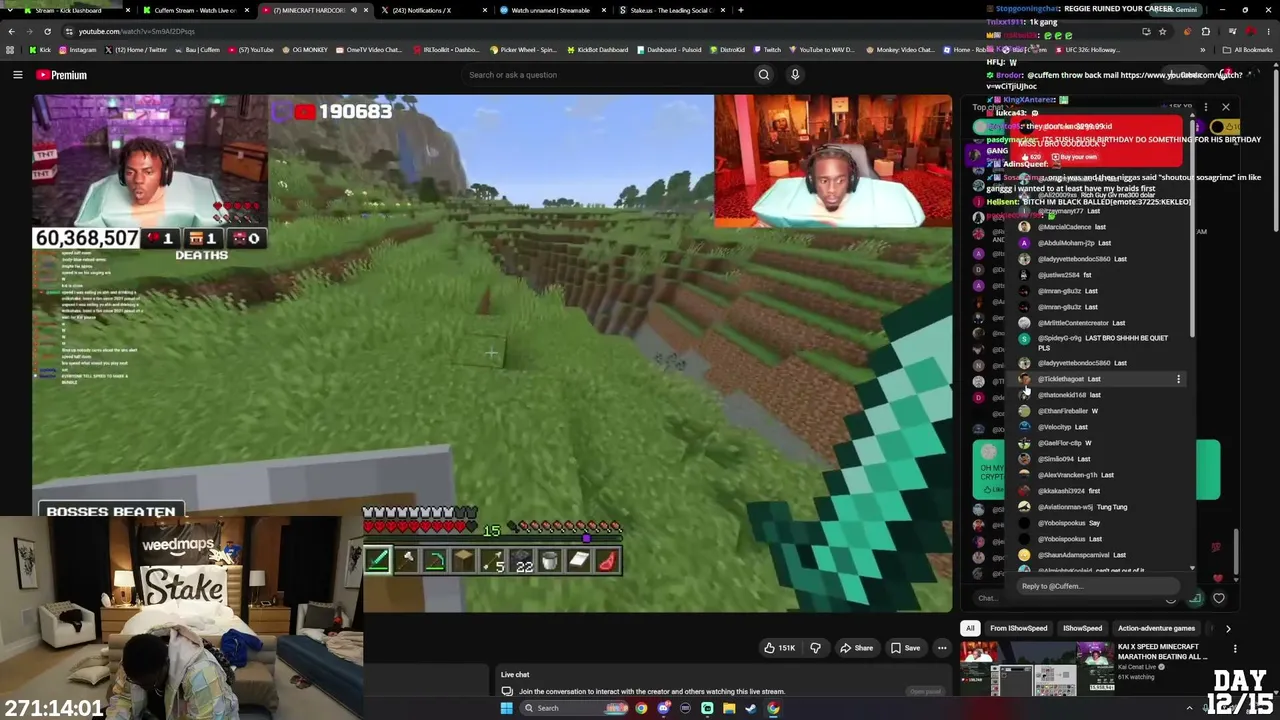The height and width of the screenshot is (720, 1280).
Task: Open File Explorer from the taskbar
Action: (x=729, y=708)
